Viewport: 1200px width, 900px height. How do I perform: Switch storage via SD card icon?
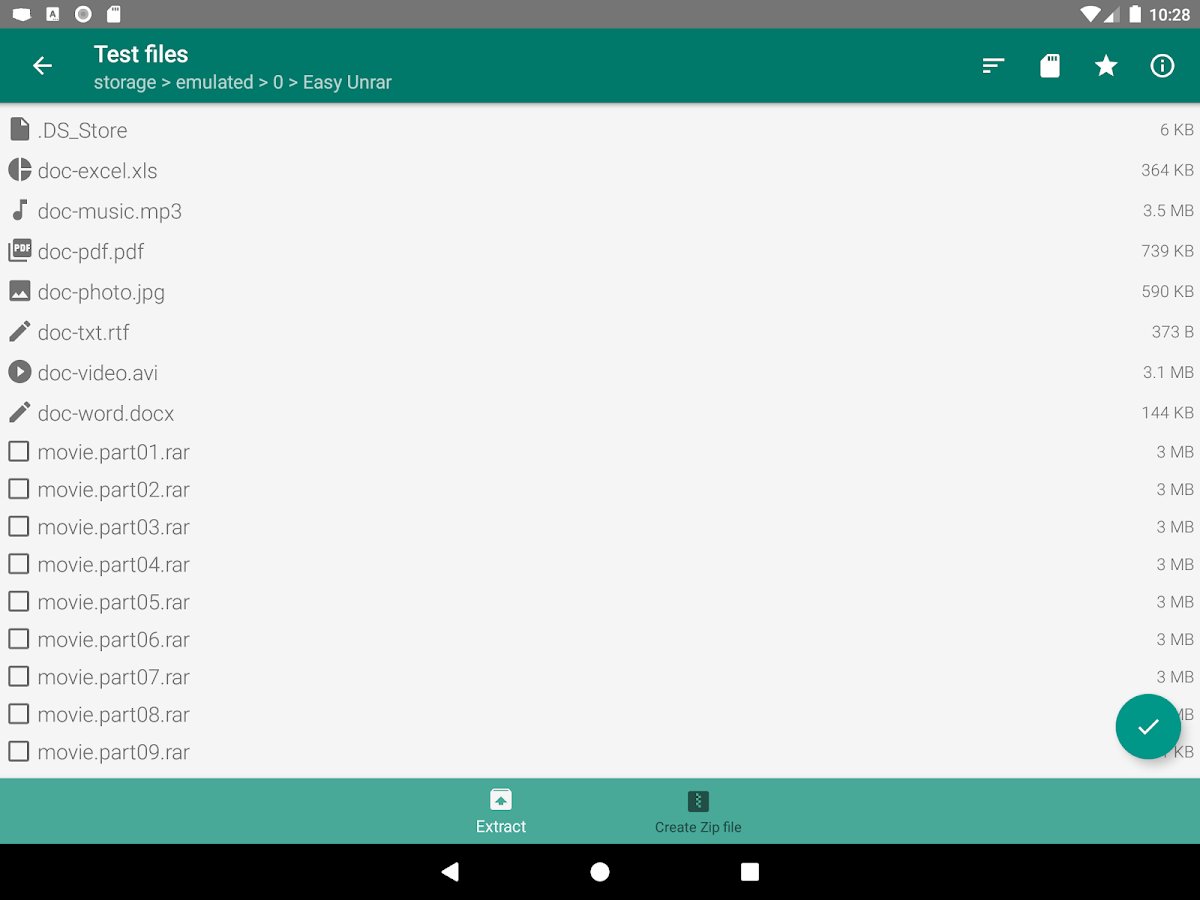(x=1049, y=66)
